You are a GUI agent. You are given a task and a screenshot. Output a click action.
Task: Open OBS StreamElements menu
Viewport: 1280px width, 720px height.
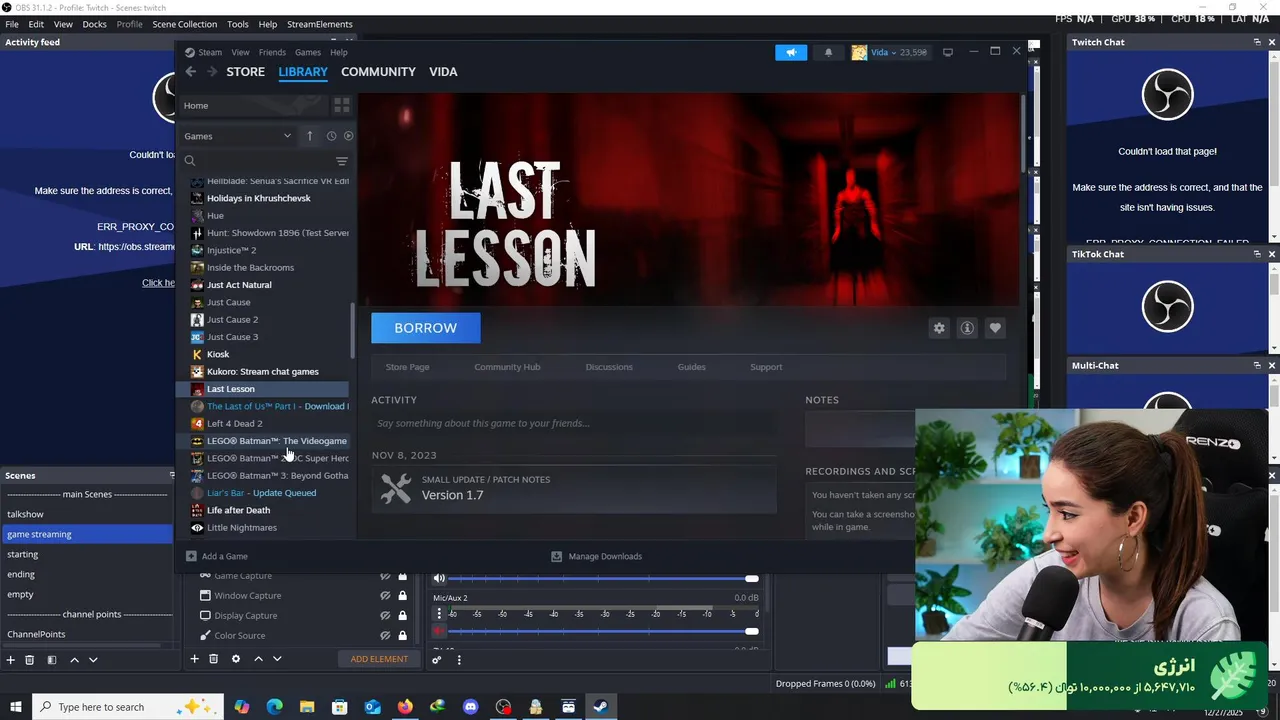pos(319,24)
